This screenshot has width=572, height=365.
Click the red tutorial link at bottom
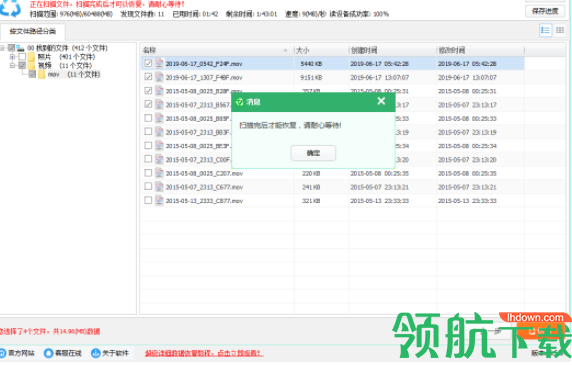204,353
